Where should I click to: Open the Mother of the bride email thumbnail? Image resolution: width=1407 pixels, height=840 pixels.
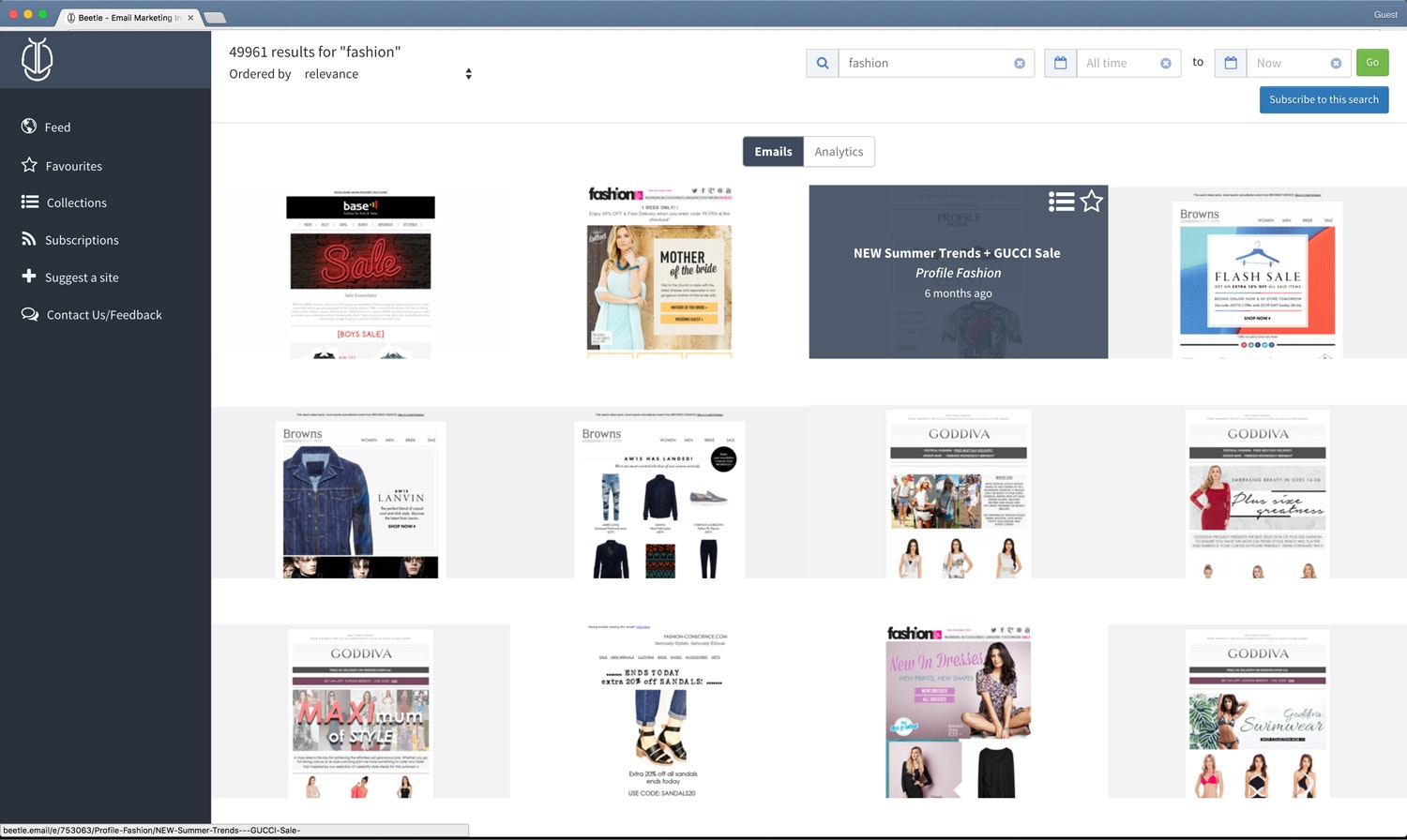click(659, 272)
